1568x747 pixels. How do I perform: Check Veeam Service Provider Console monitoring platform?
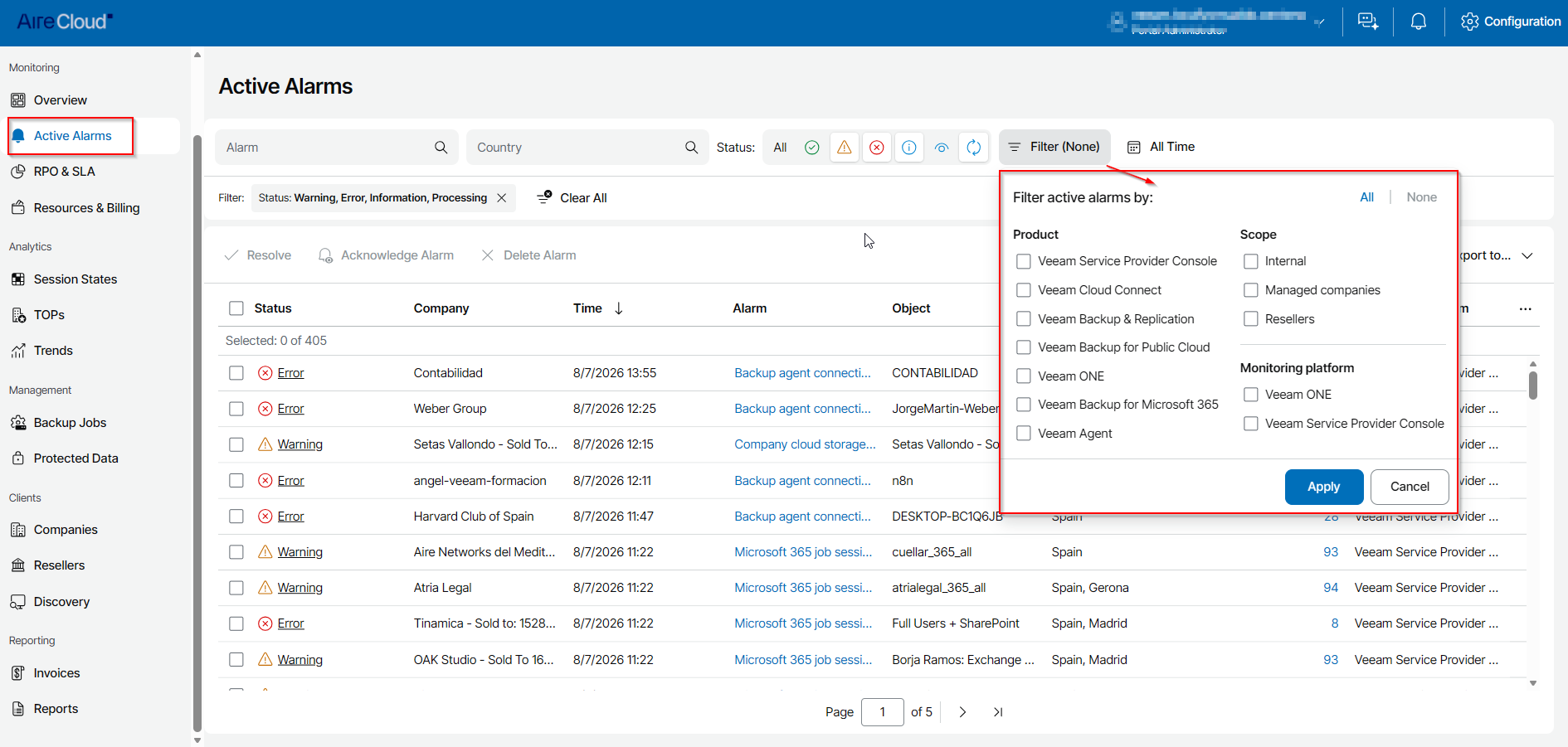[1251, 424]
